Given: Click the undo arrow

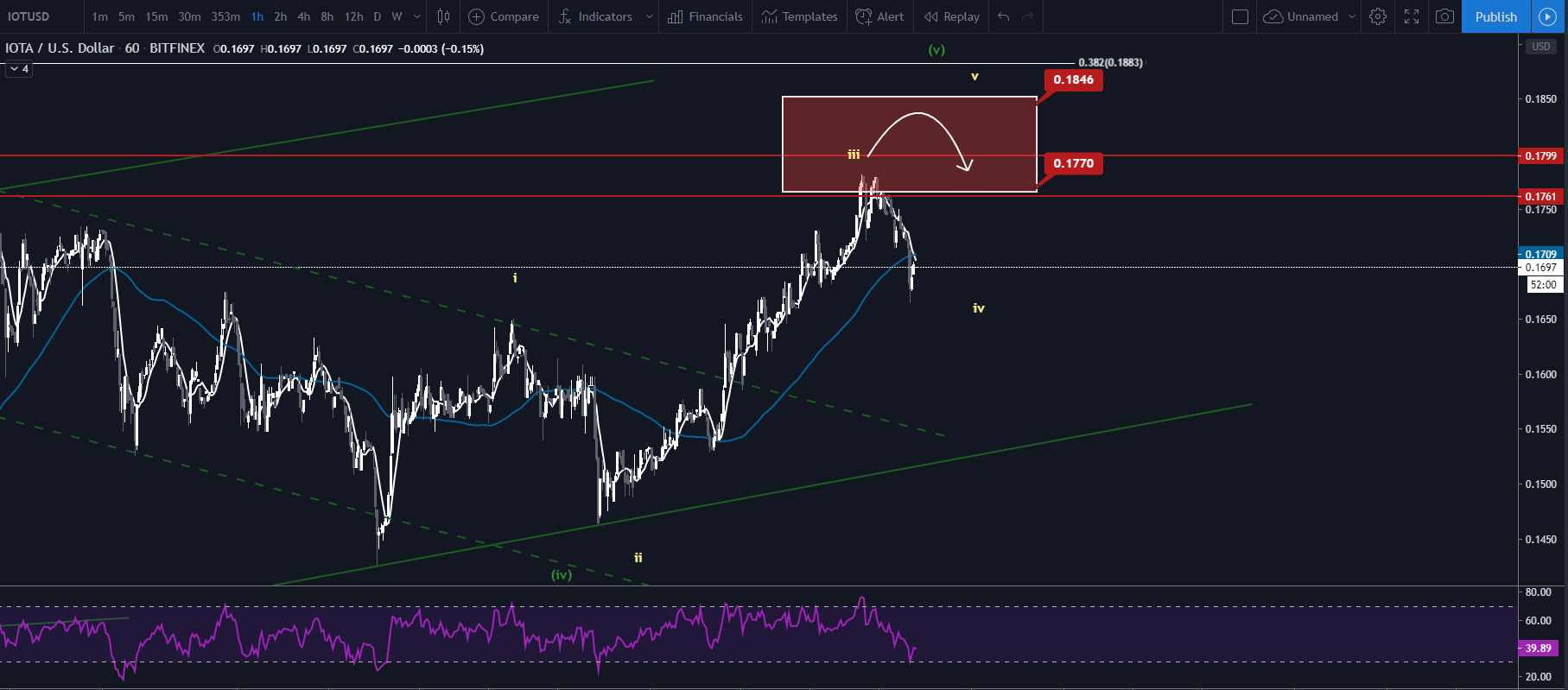Looking at the screenshot, I should click(1003, 16).
